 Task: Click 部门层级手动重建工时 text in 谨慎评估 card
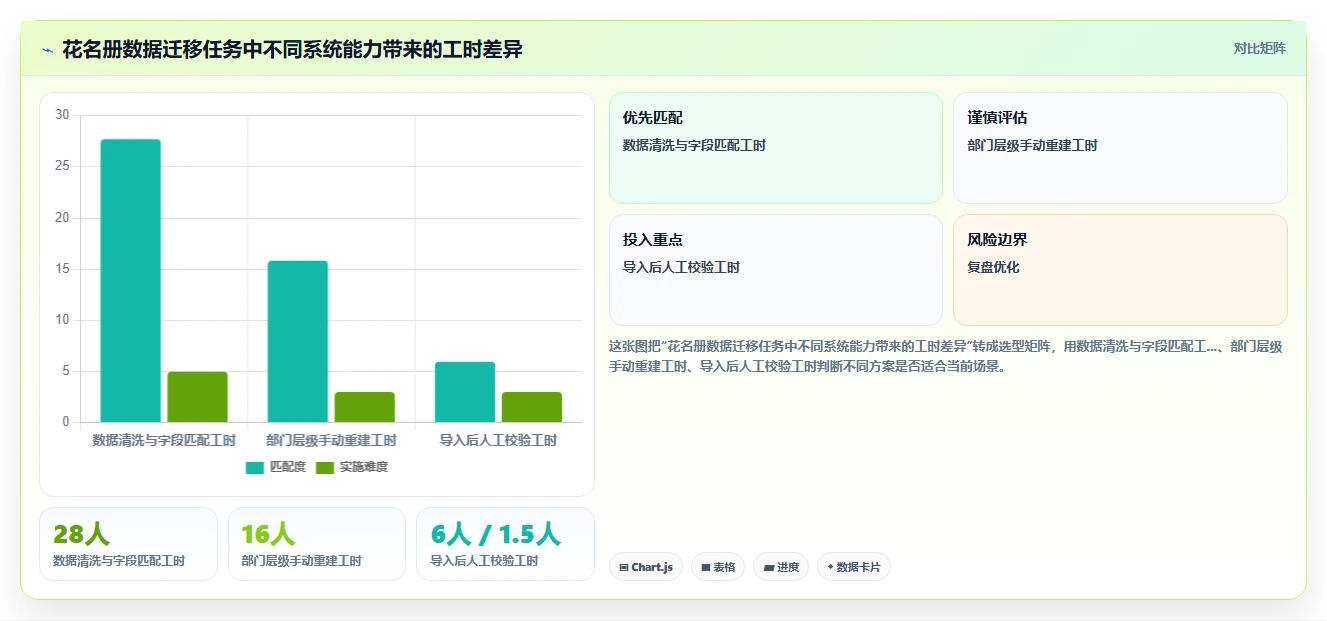point(1032,145)
